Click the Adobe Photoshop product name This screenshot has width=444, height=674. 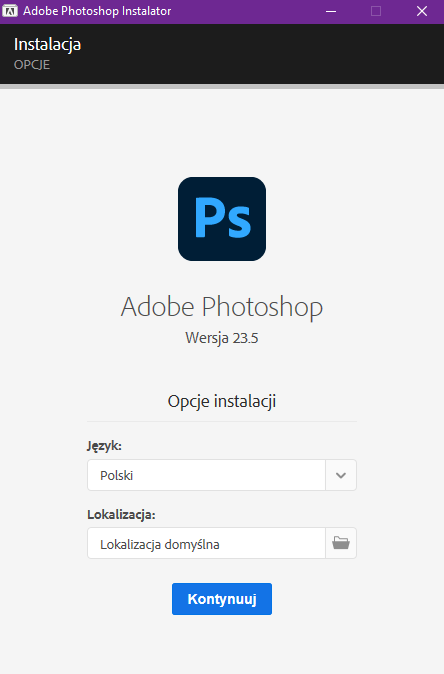[x=222, y=307]
